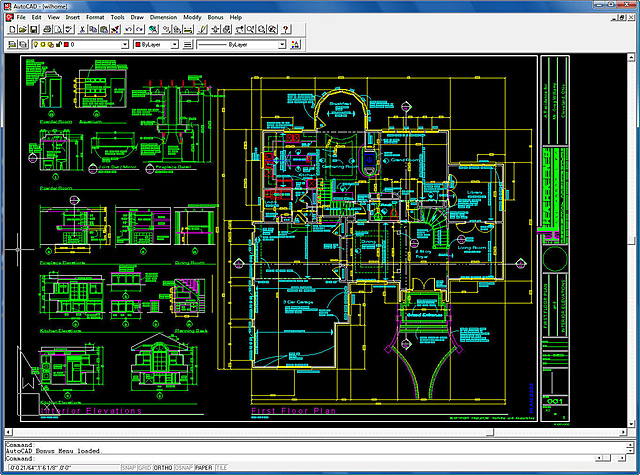Cut selection with the scissors icon
640x475 pixels.
click(82, 29)
